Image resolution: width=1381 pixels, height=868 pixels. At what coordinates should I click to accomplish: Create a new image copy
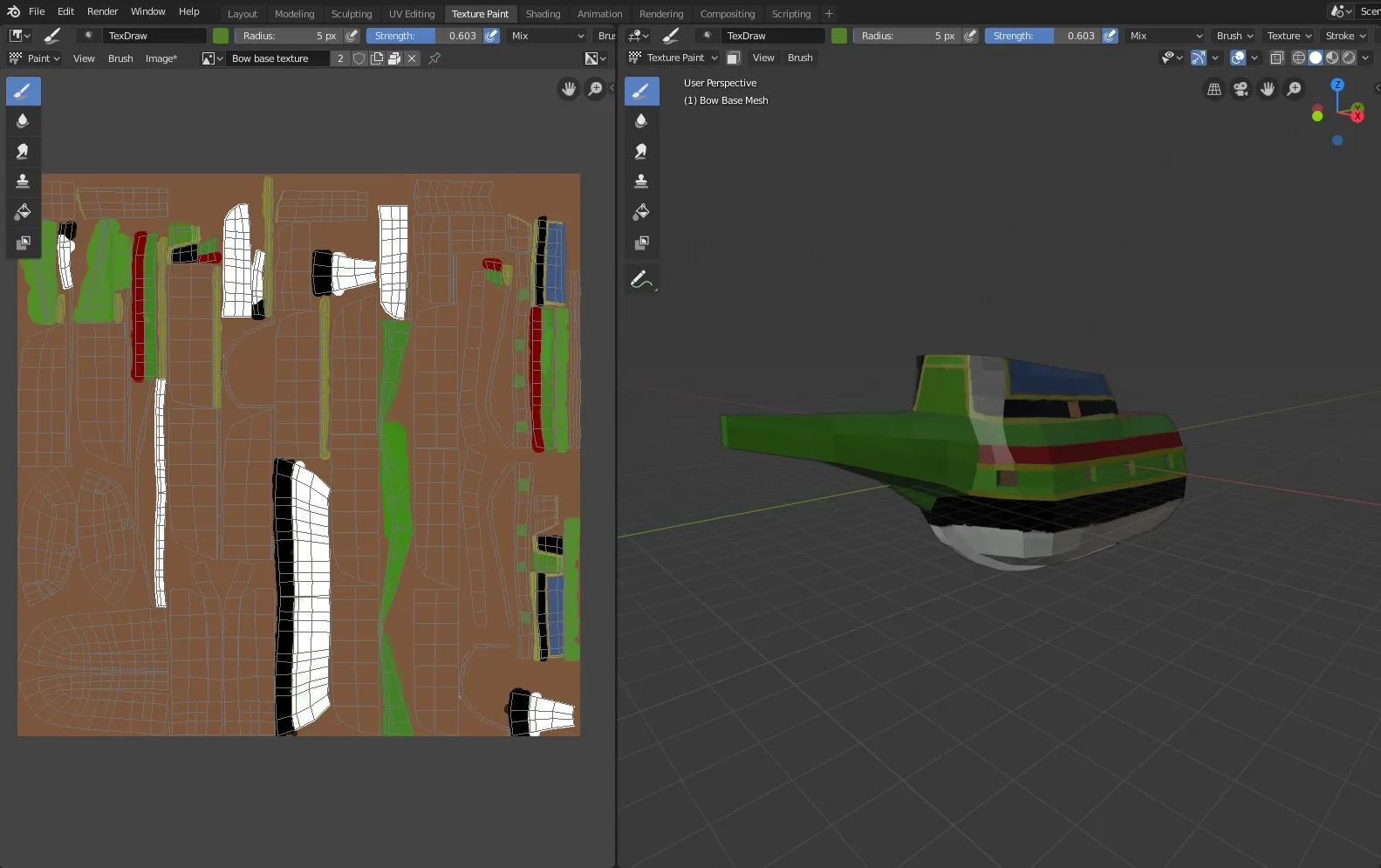(377, 58)
